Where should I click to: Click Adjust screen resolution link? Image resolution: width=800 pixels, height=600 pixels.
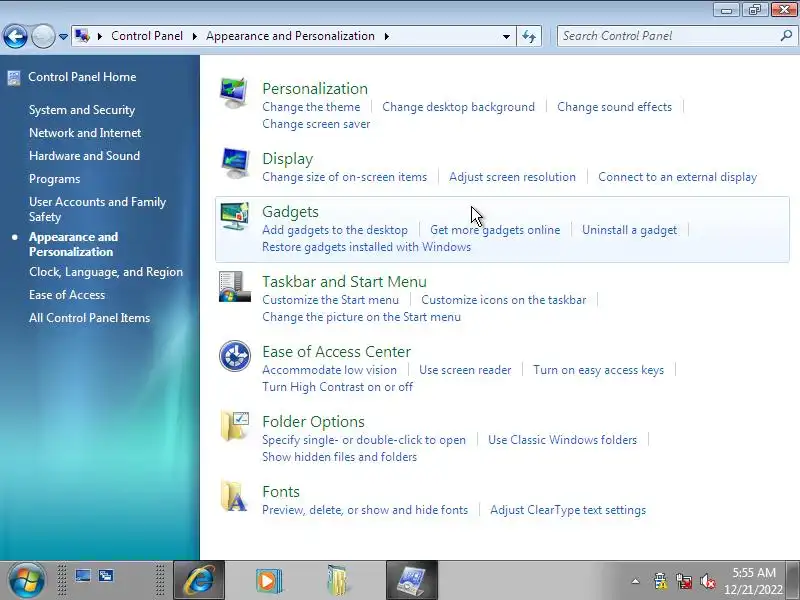pos(512,177)
